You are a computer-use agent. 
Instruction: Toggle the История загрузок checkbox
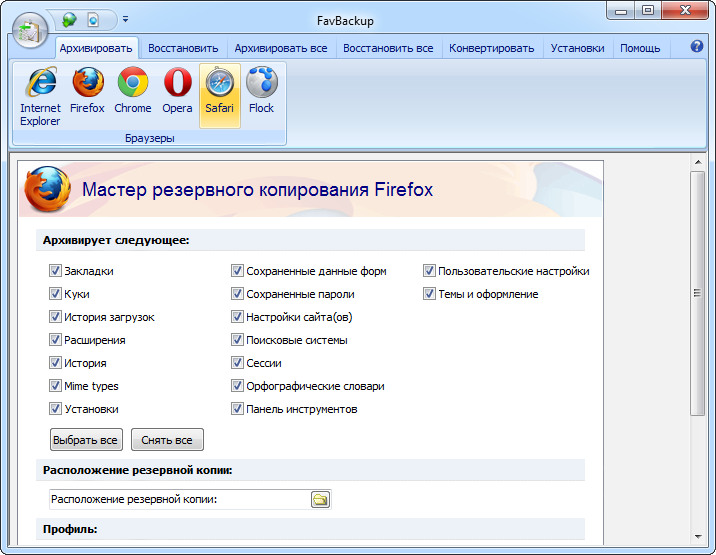(55, 317)
